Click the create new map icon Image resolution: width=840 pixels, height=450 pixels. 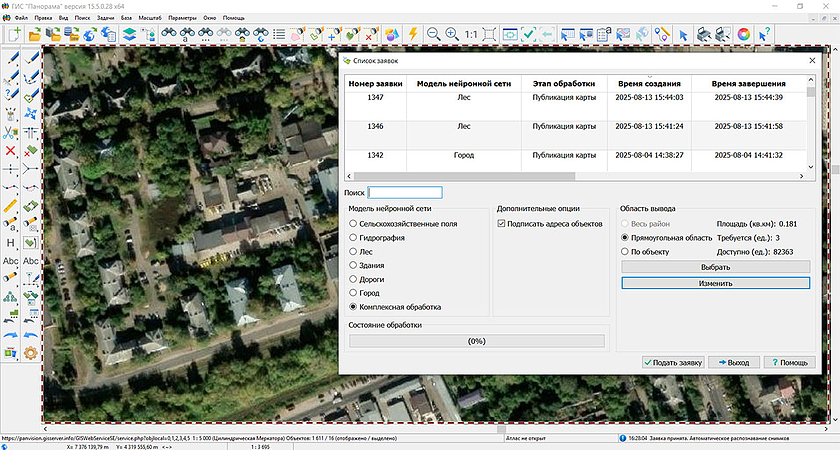(13, 34)
